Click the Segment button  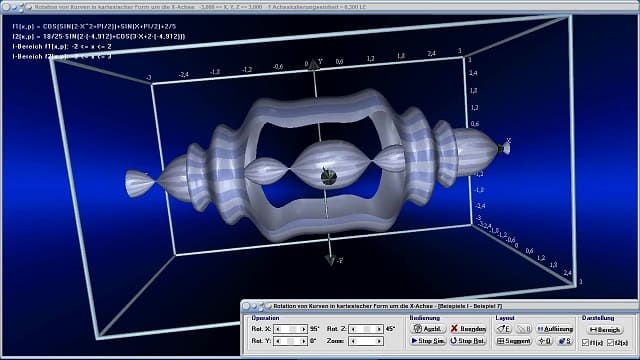pyautogui.click(x=514, y=341)
